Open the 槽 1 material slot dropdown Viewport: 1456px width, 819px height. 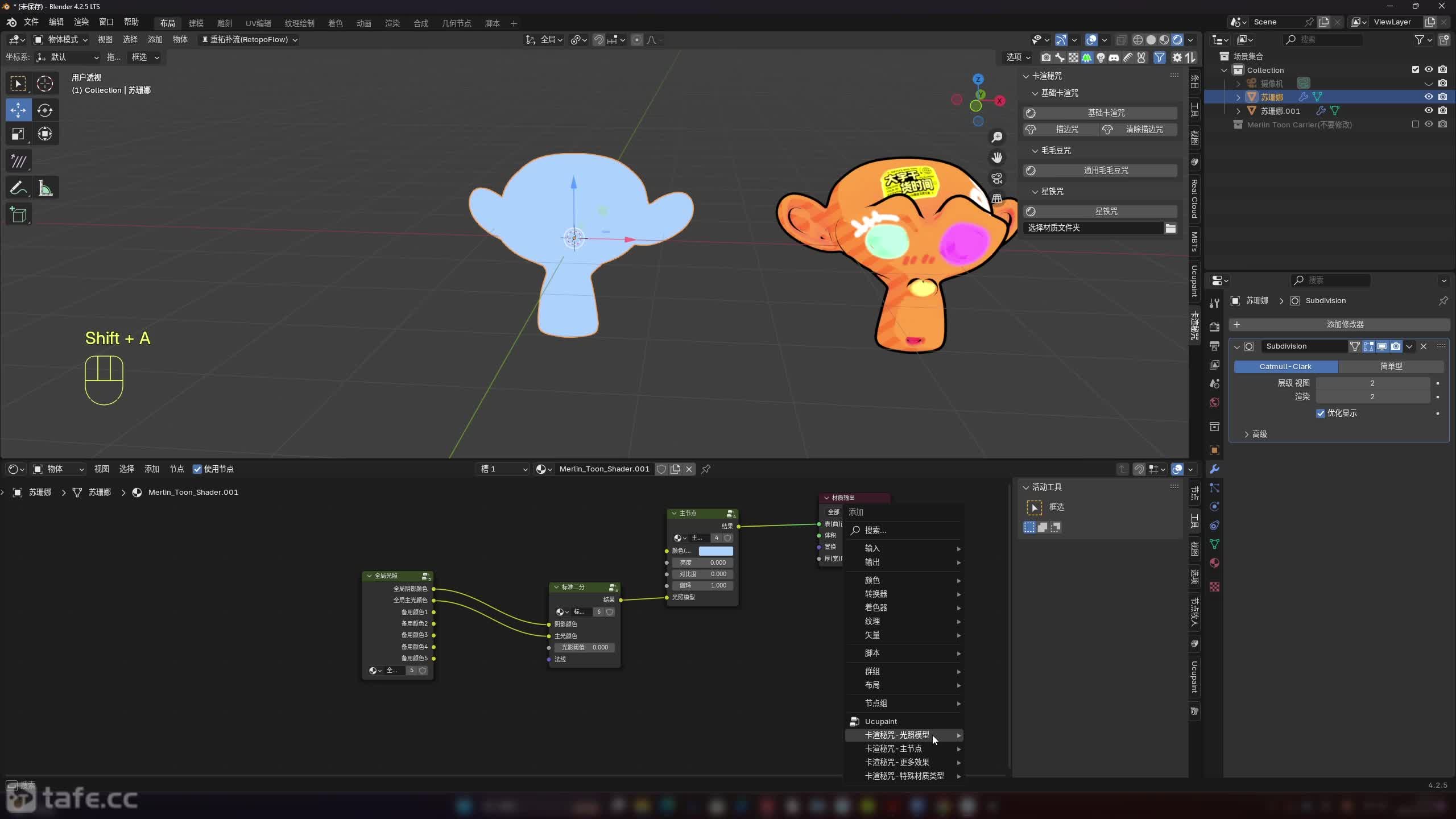tap(504, 469)
